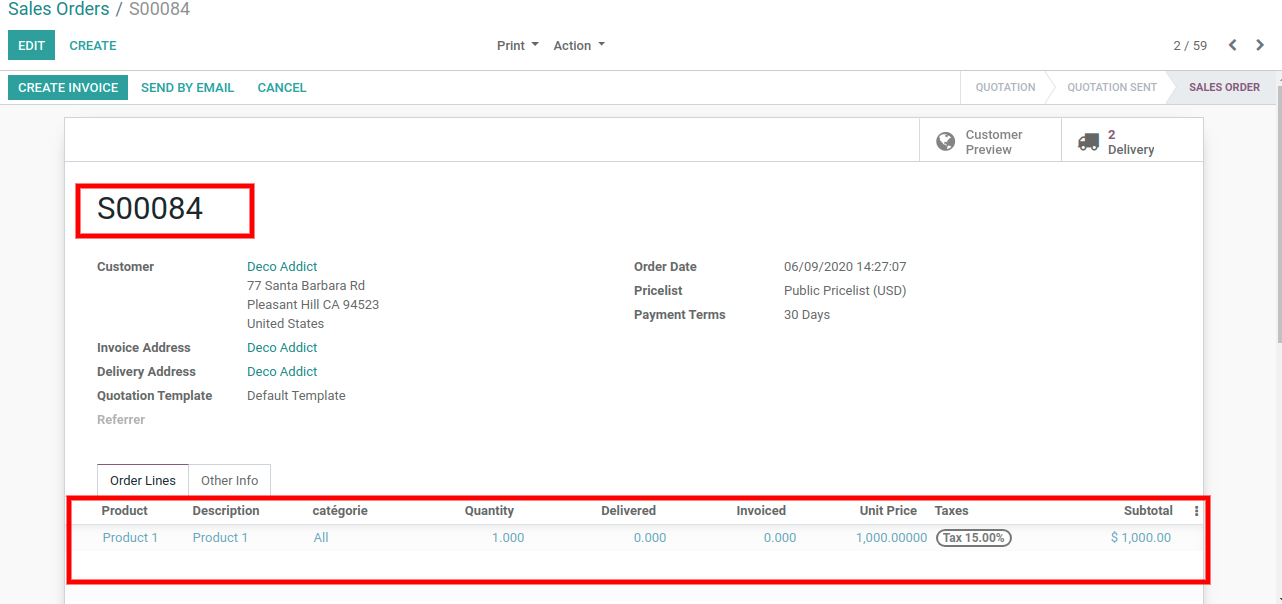Click the truck icon showing 2 deliveries
This screenshot has width=1282, height=604.
point(1088,141)
